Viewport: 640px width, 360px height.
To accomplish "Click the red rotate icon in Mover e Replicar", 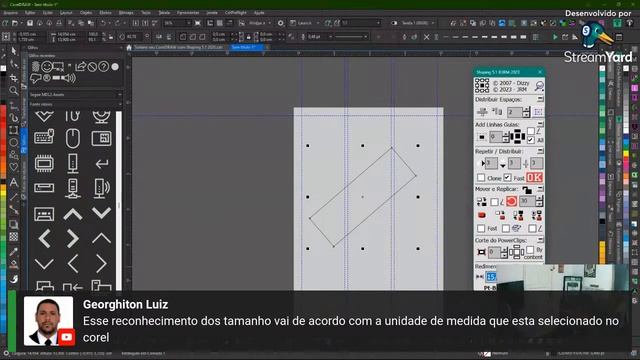I will point(511,201).
